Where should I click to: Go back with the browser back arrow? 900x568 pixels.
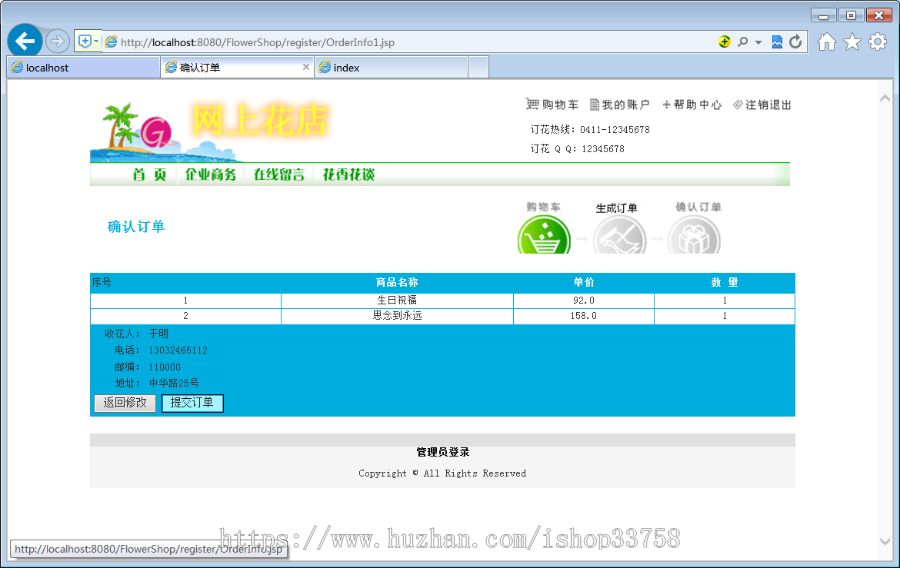pyautogui.click(x=25, y=41)
